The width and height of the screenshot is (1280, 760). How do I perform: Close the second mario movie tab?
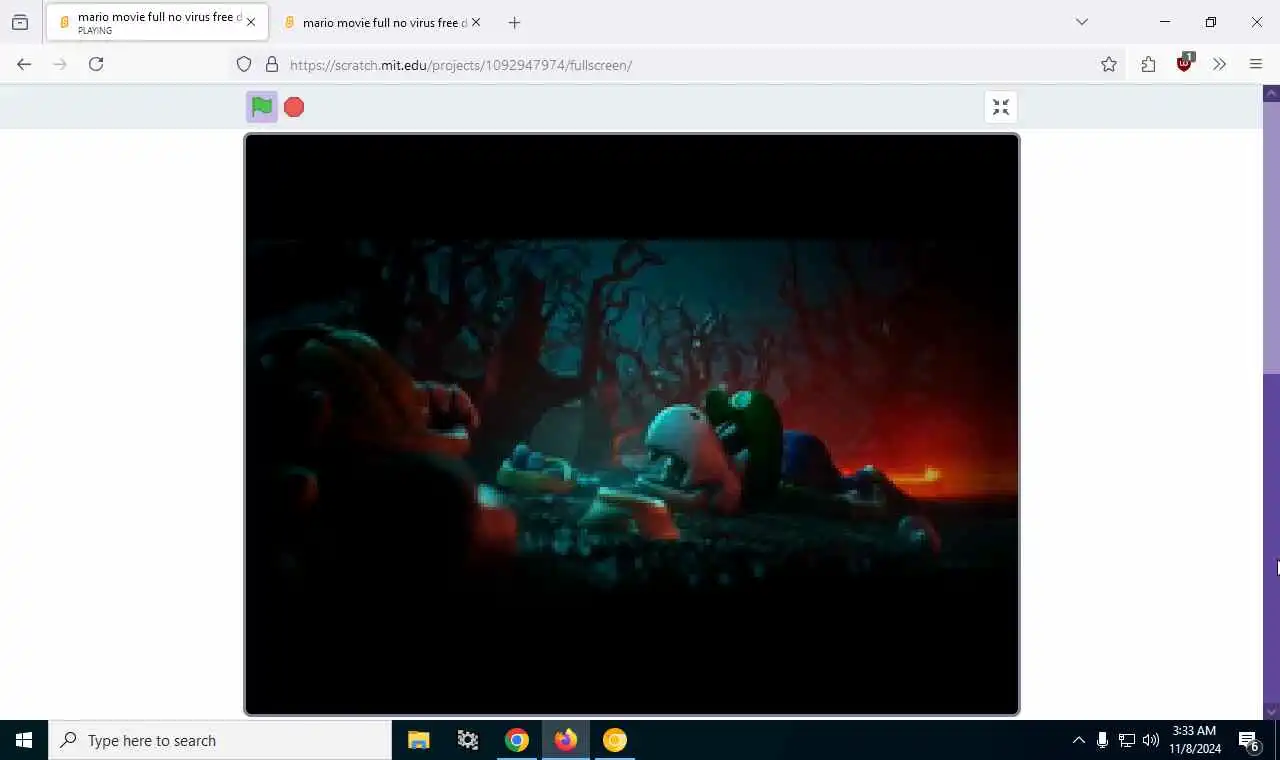tap(476, 22)
